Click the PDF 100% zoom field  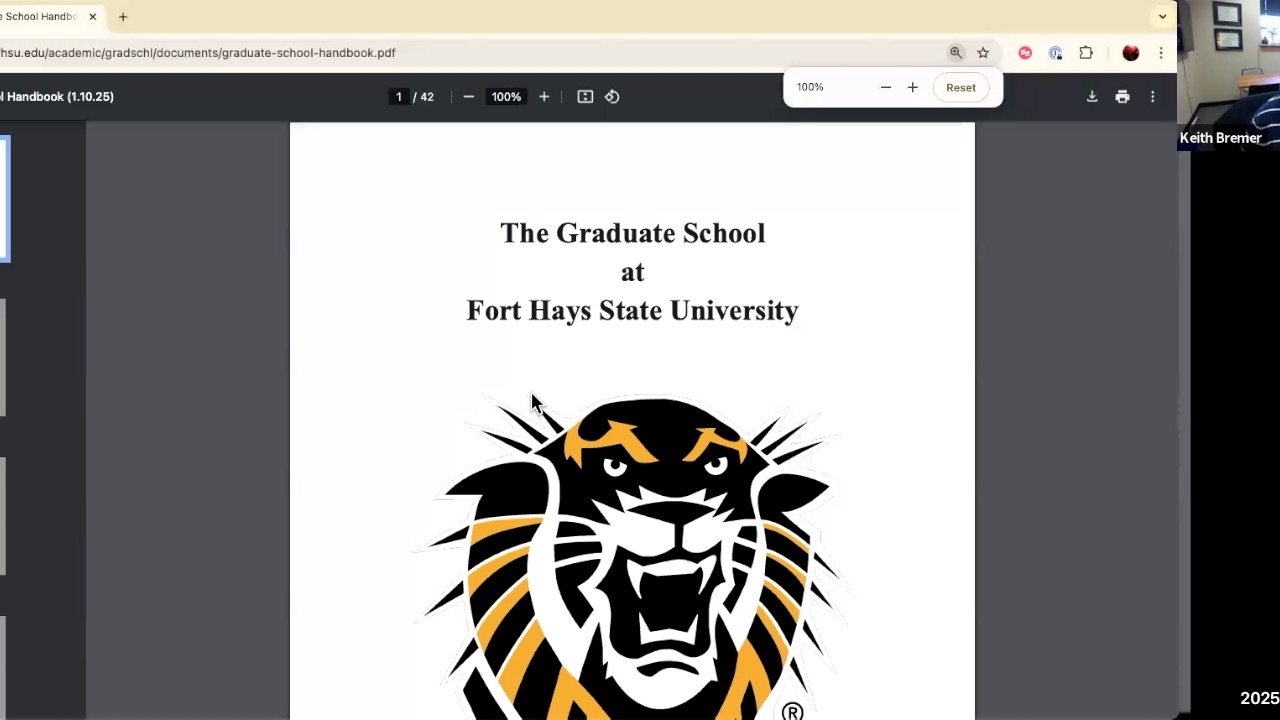[506, 97]
